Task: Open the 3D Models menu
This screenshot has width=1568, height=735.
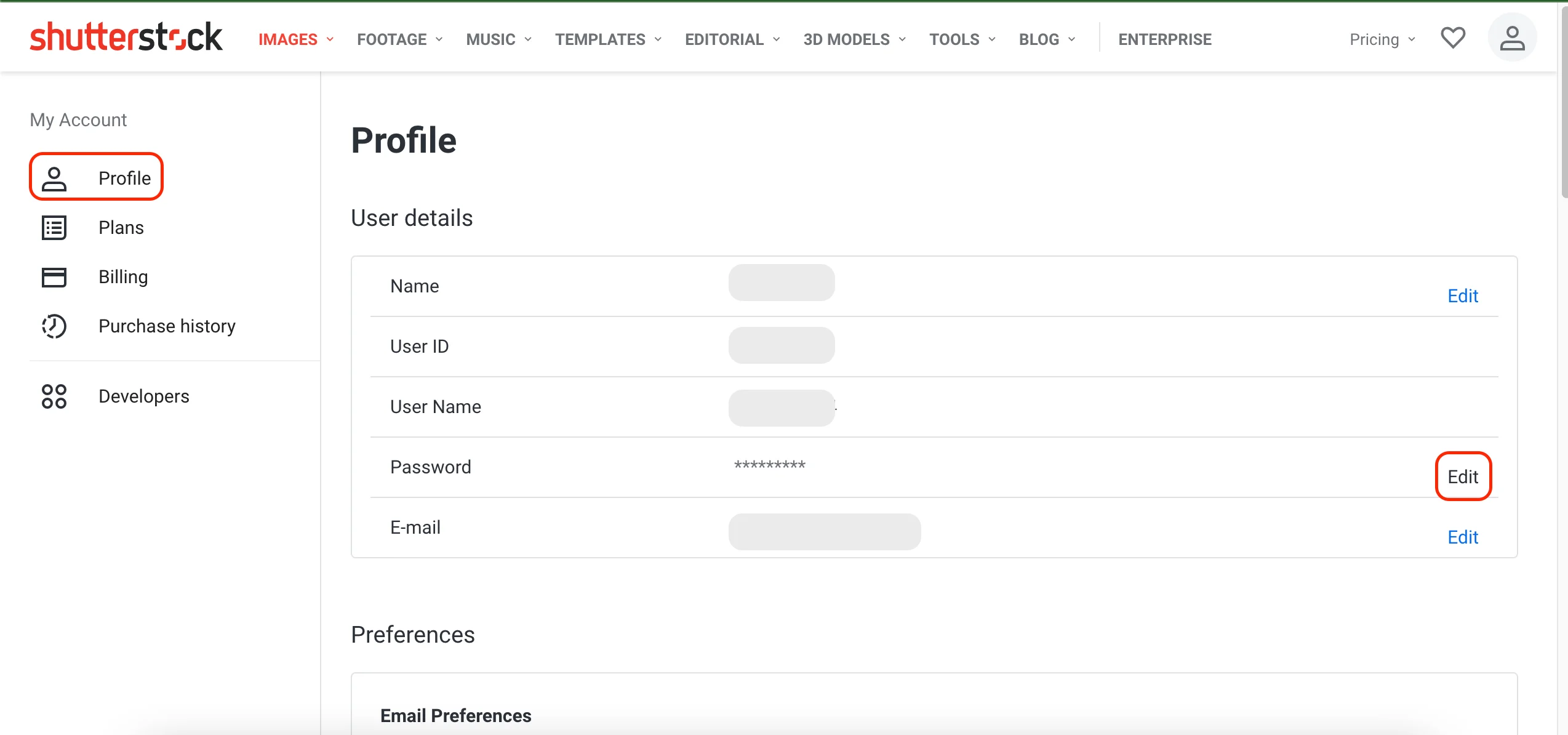Action: [854, 39]
